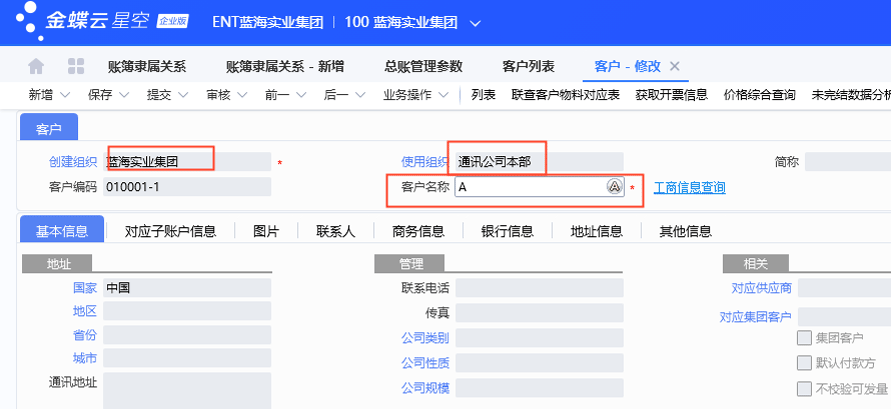Tick the 默认付款方 checkbox

[804, 363]
